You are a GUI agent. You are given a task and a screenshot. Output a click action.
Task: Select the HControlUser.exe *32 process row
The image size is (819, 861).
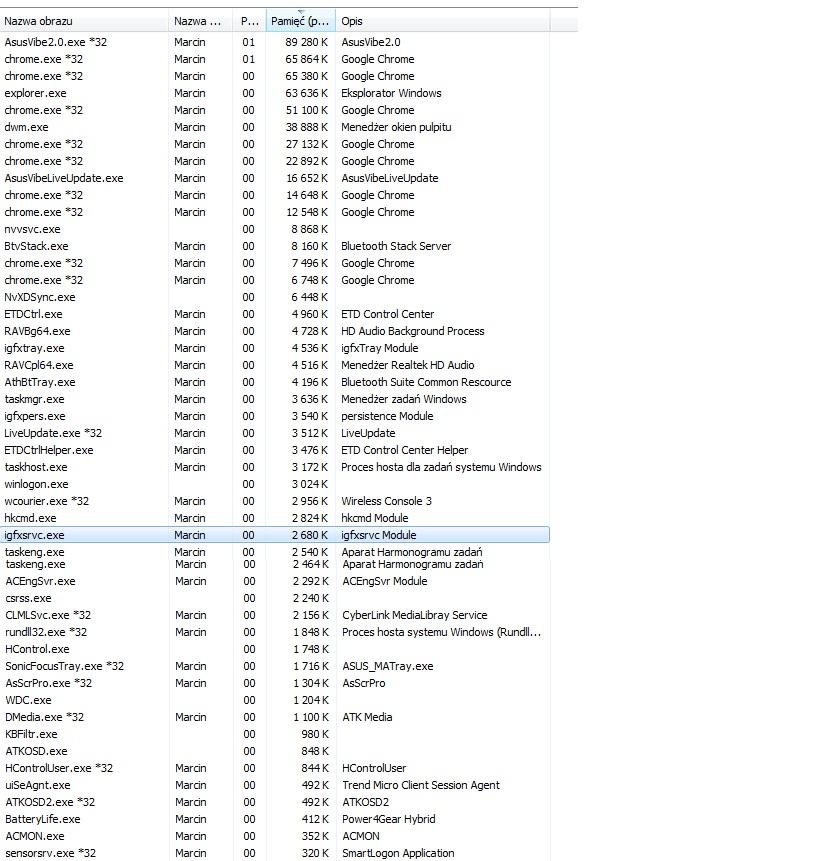click(274, 769)
